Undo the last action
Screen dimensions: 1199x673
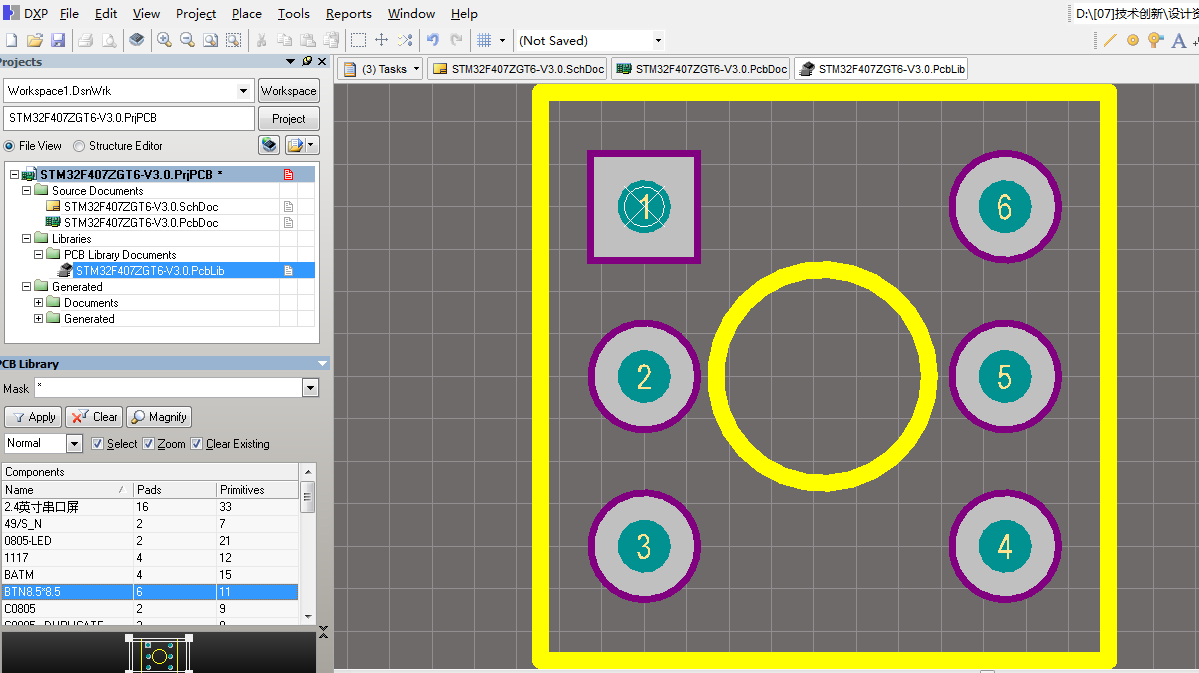(433, 41)
